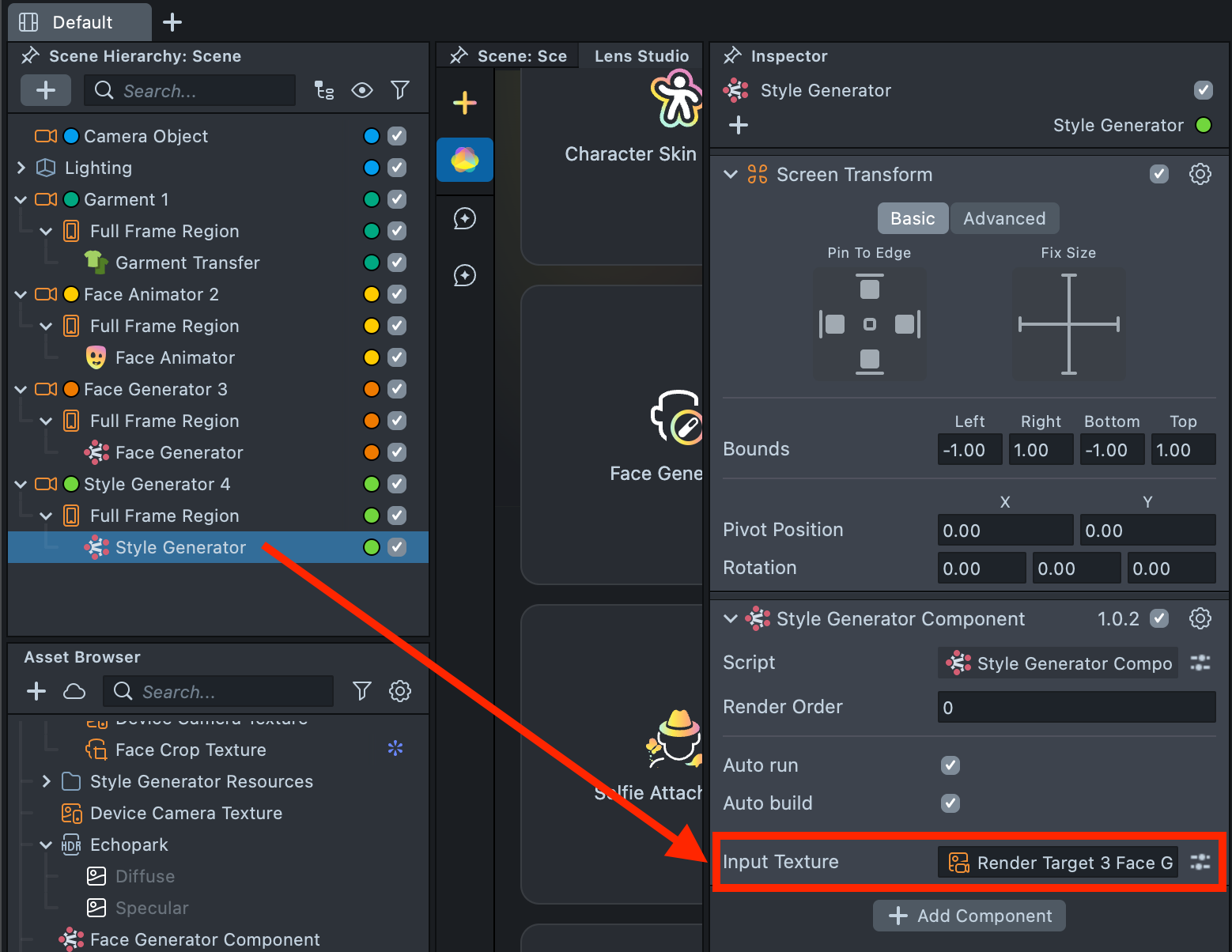
Task: Uncheck the Camera Object checkbox
Action: coord(397,136)
